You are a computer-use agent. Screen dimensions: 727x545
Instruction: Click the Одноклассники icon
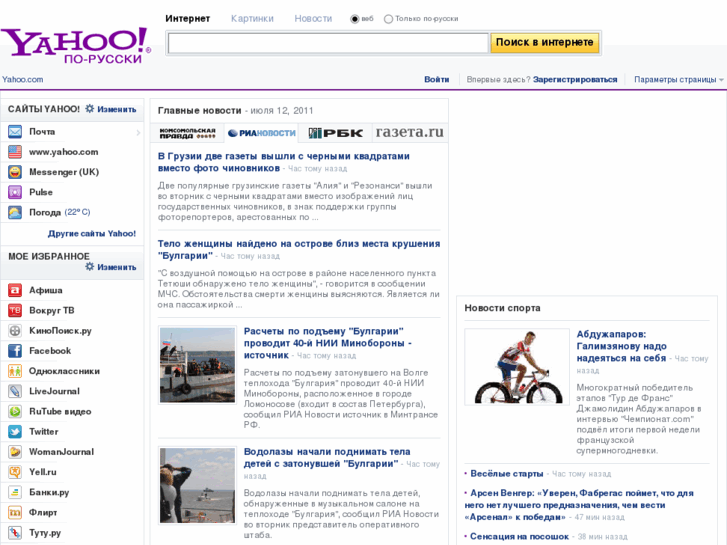click(x=15, y=371)
